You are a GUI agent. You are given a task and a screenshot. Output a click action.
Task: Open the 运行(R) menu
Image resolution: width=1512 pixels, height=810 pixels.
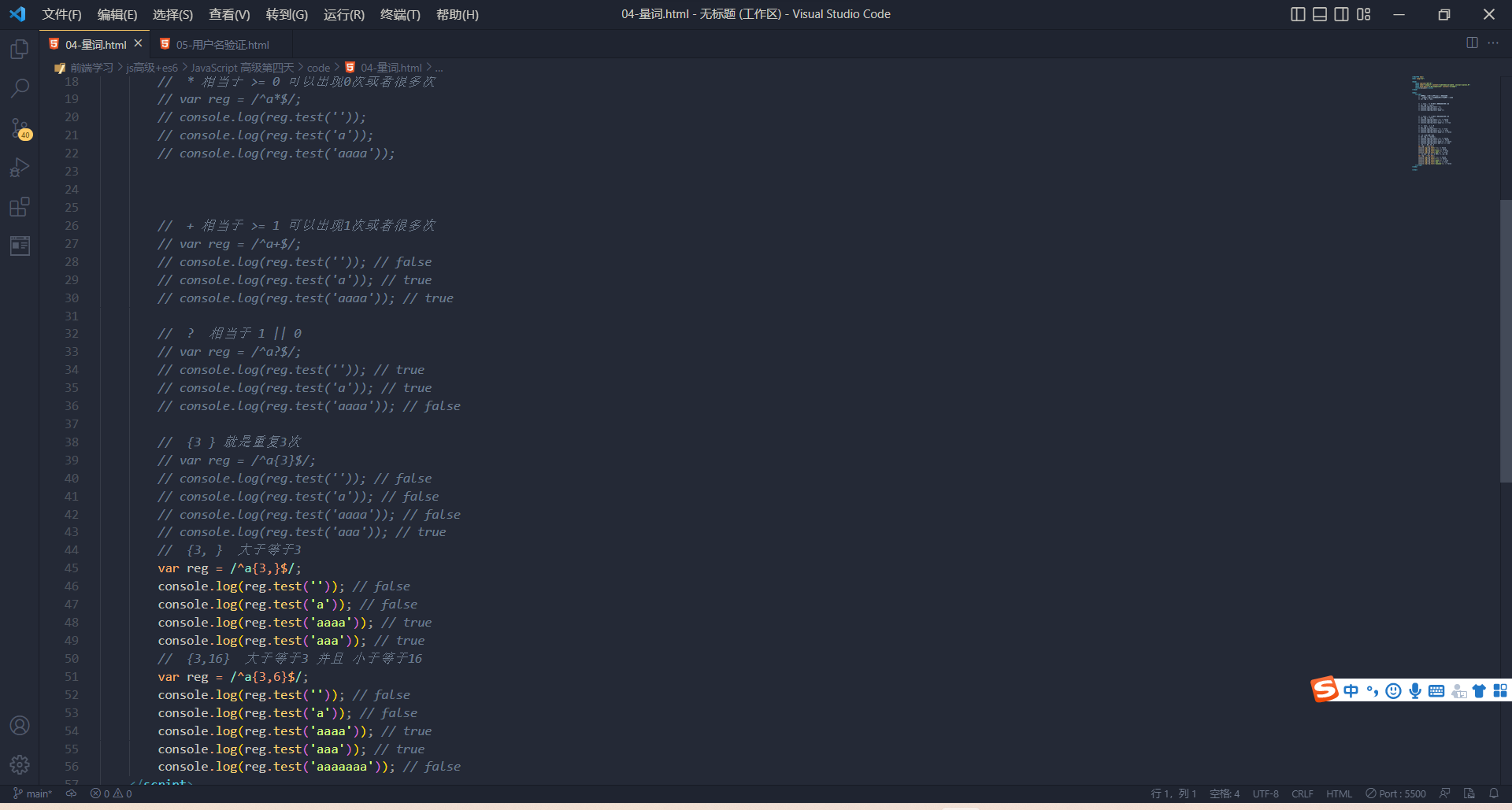[344, 14]
